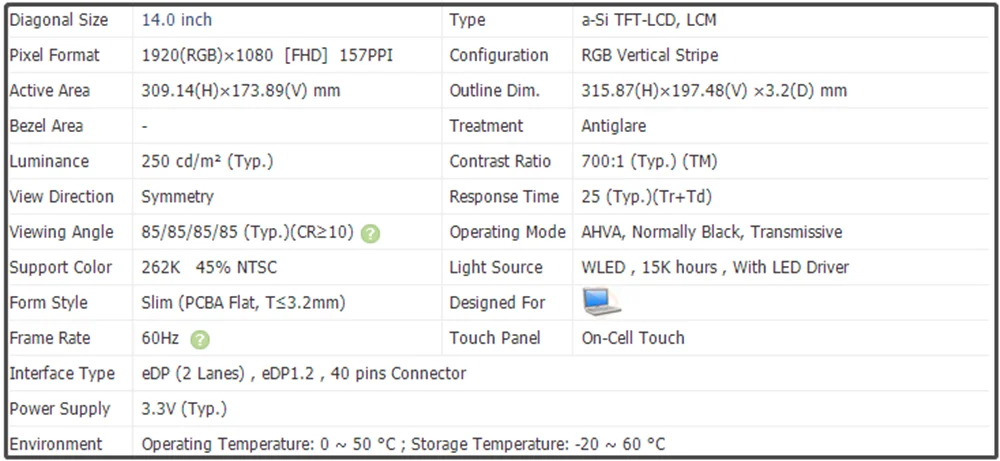This screenshot has width=1000, height=461.
Task: Click the help icon beside Viewing Angle value
Action: click(x=371, y=233)
